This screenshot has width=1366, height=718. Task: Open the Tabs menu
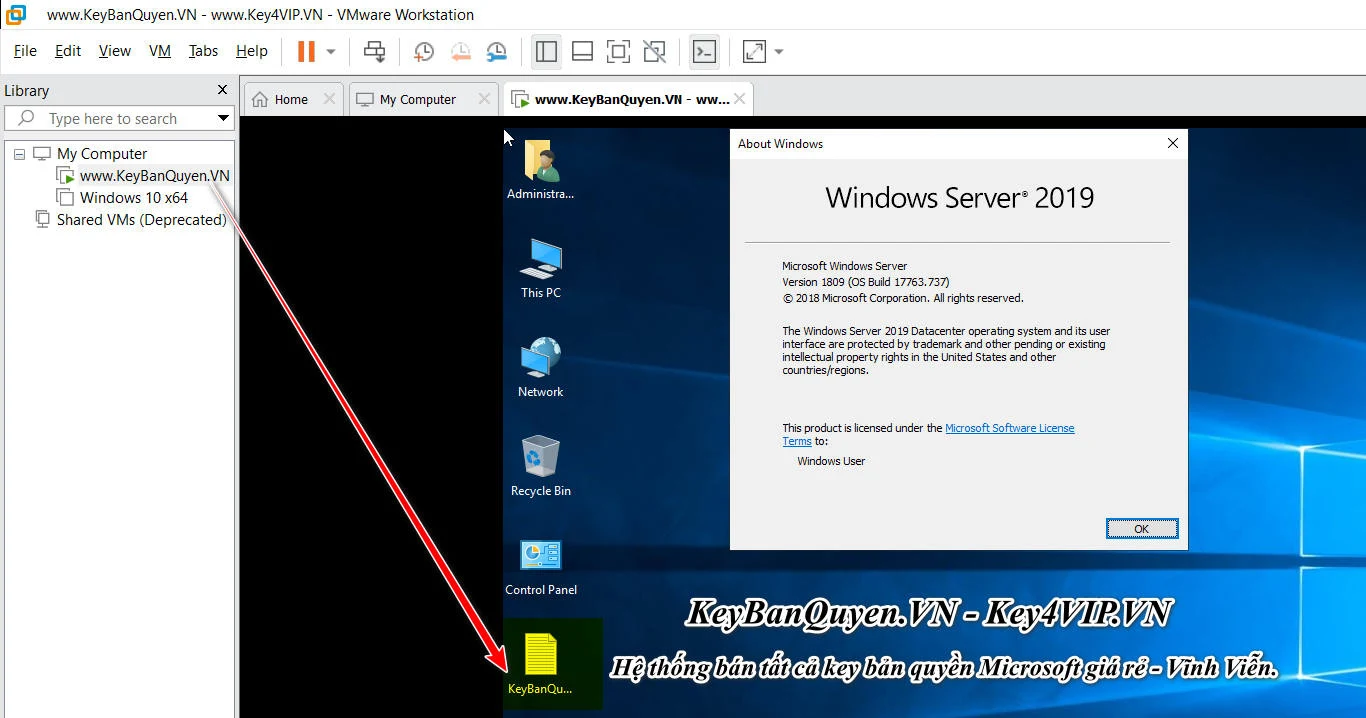[x=203, y=51]
